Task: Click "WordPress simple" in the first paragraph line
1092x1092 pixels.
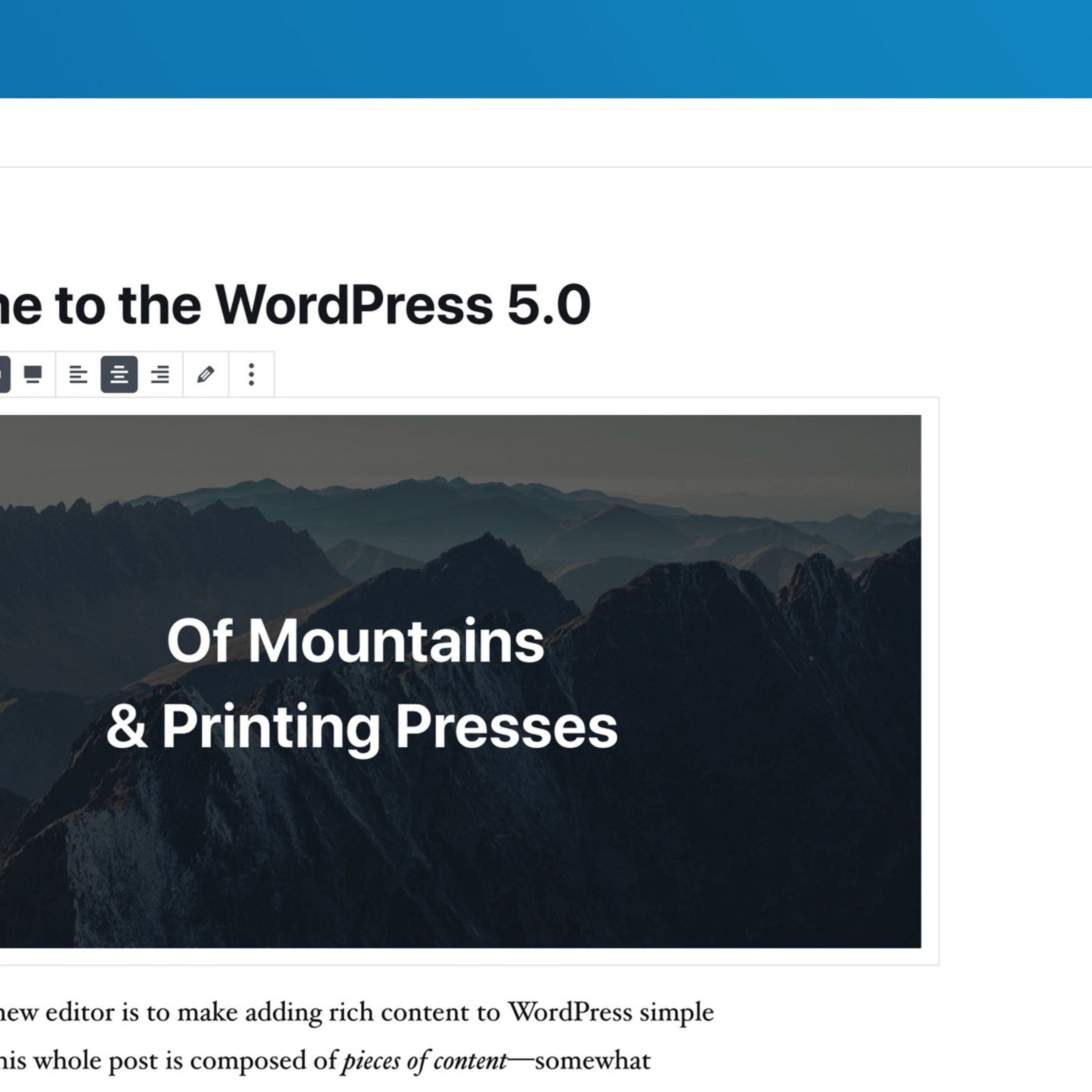Action: 610,1012
